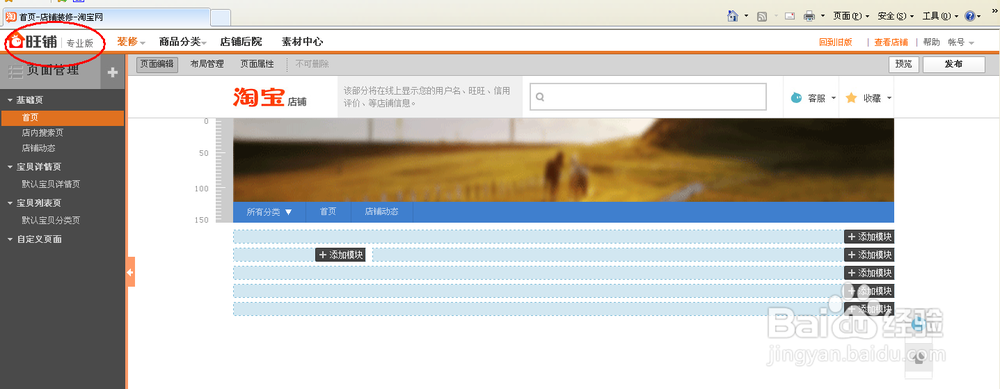Click the 添加模块 button directly below the blue nav bar
Viewport: 1000px width, 389px height.
click(869, 237)
